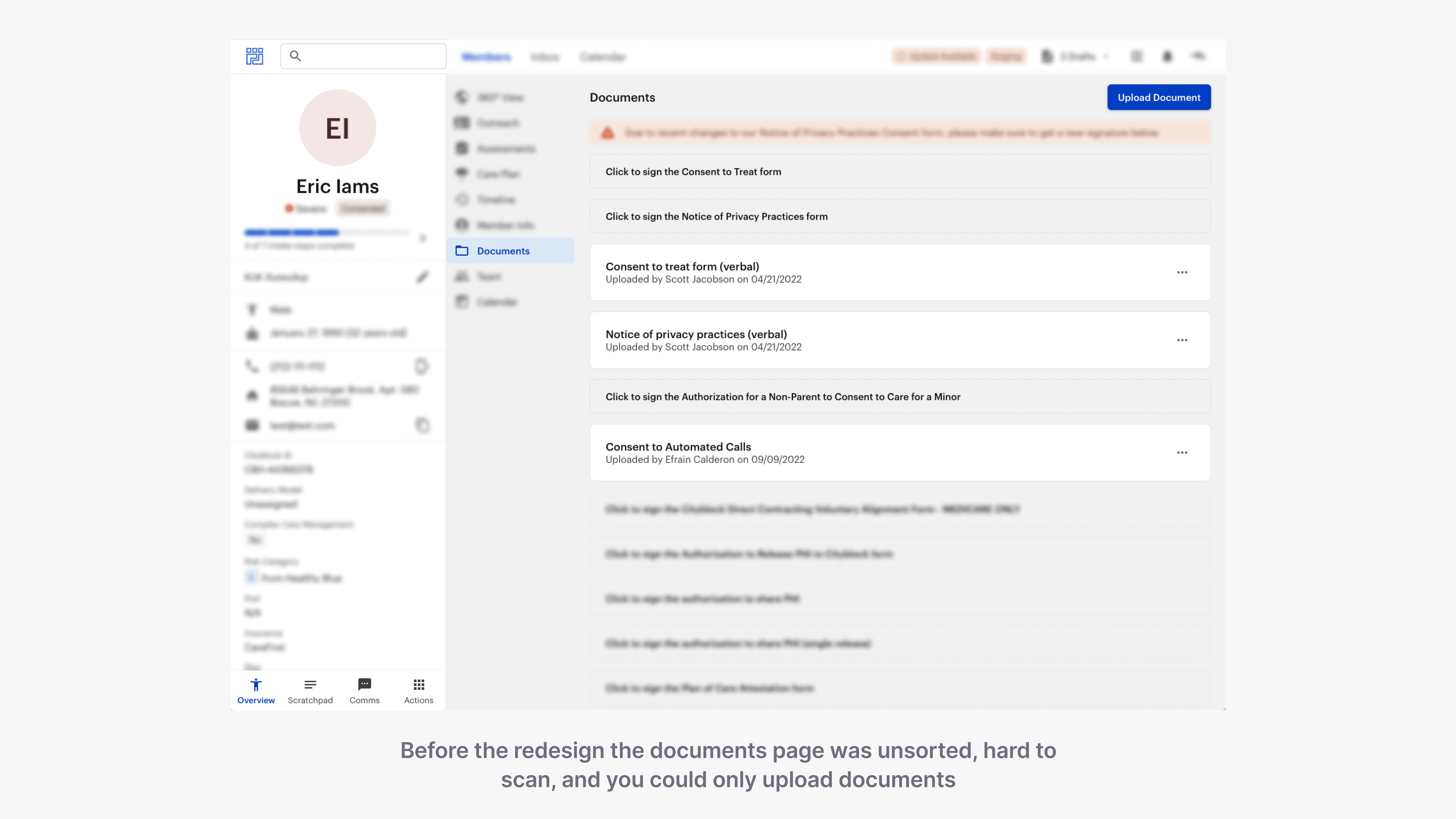The image size is (1456, 819).
Task: Click the Documents folder icon in sidebar
Action: click(462, 250)
